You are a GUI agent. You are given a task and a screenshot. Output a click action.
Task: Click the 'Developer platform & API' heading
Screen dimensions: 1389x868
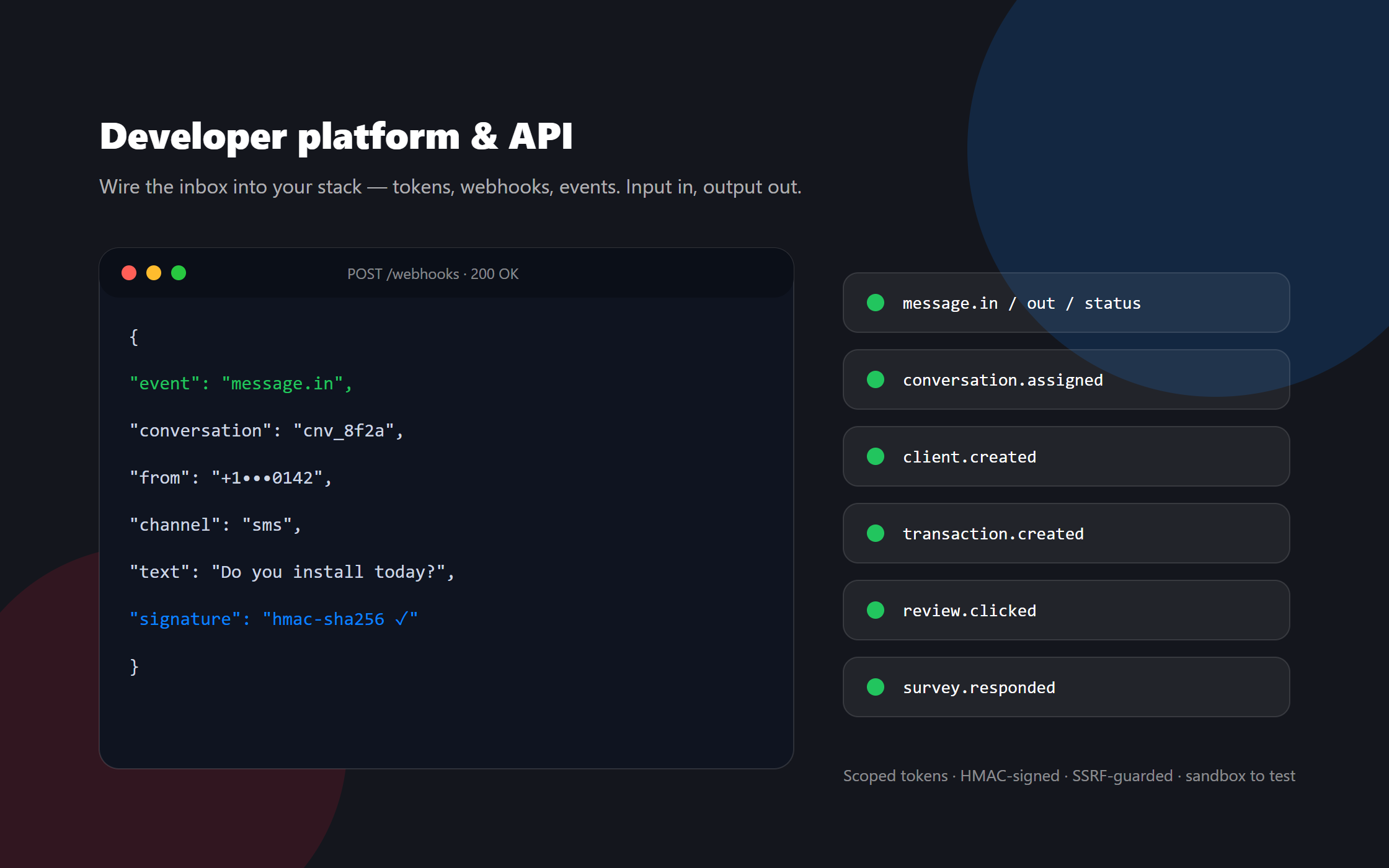[x=336, y=136]
